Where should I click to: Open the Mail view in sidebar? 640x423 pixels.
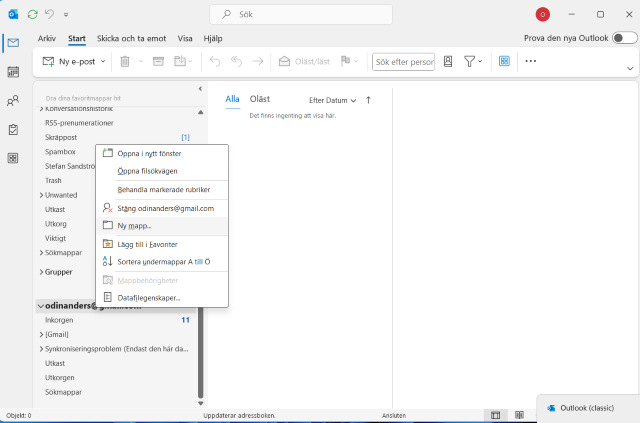(x=13, y=42)
